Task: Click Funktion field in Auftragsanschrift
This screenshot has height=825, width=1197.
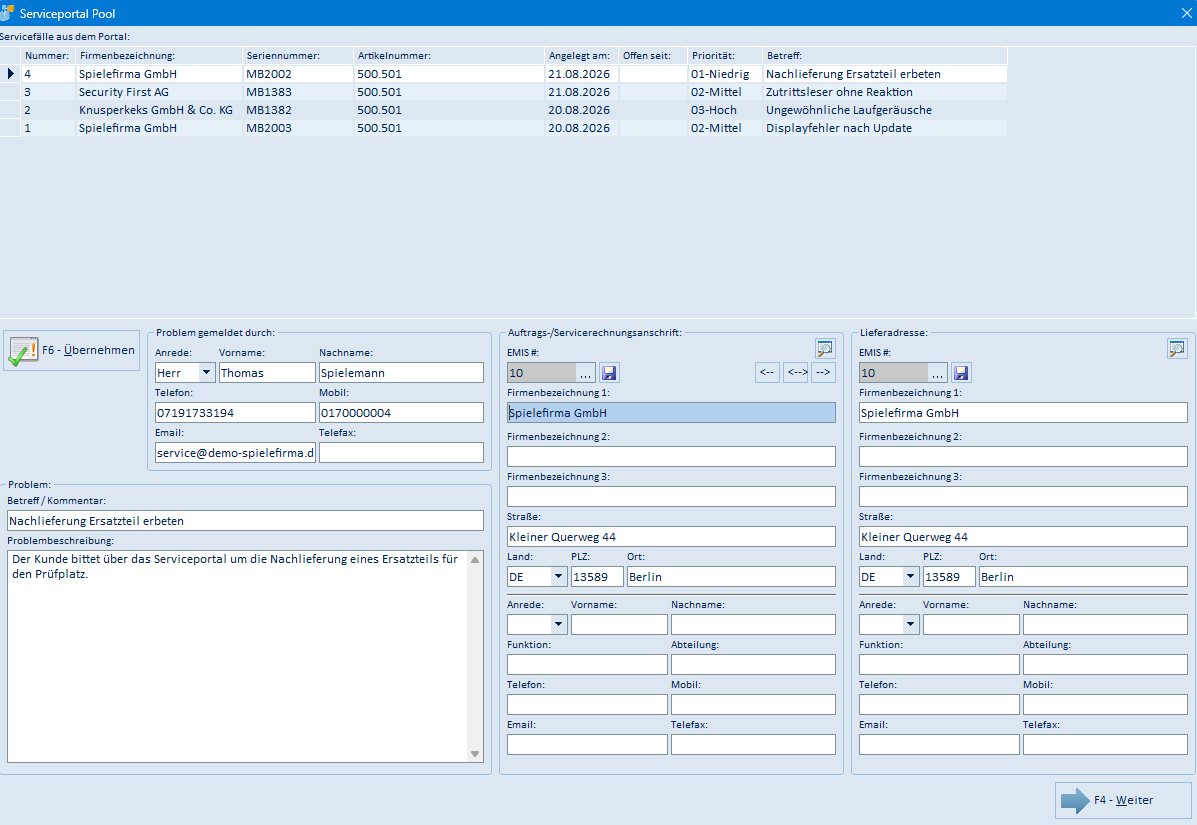Action: 587,664
